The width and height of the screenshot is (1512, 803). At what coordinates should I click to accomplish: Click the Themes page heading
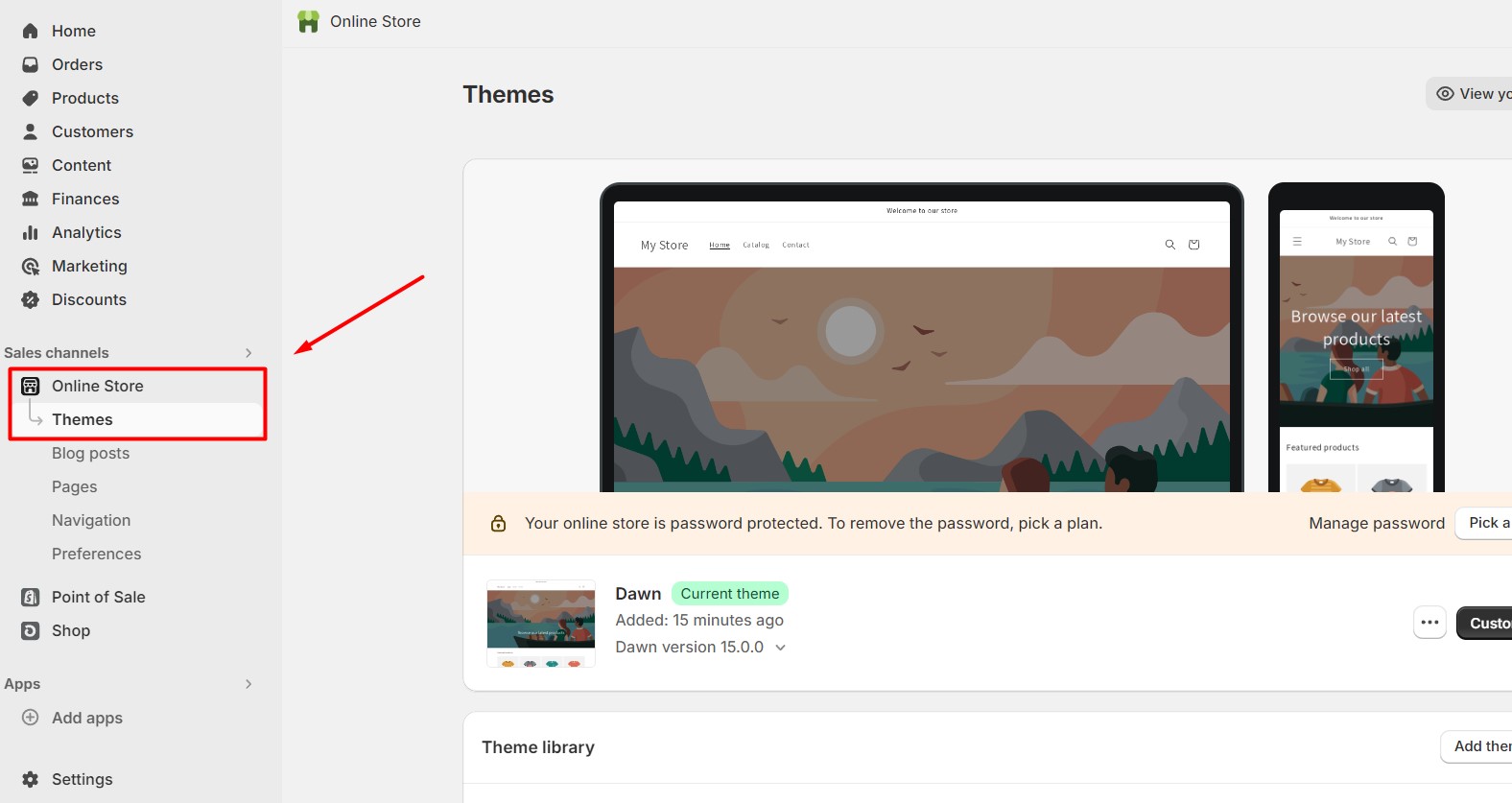(x=508, y=94)
